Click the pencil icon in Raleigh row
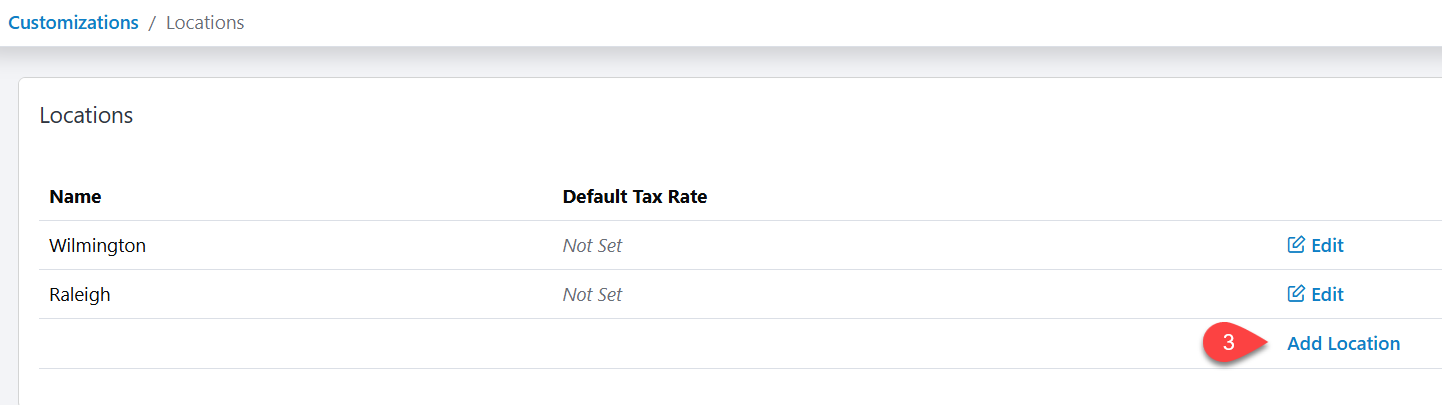This screenshot has width=1442, height=405. [x=1296, y=294]
